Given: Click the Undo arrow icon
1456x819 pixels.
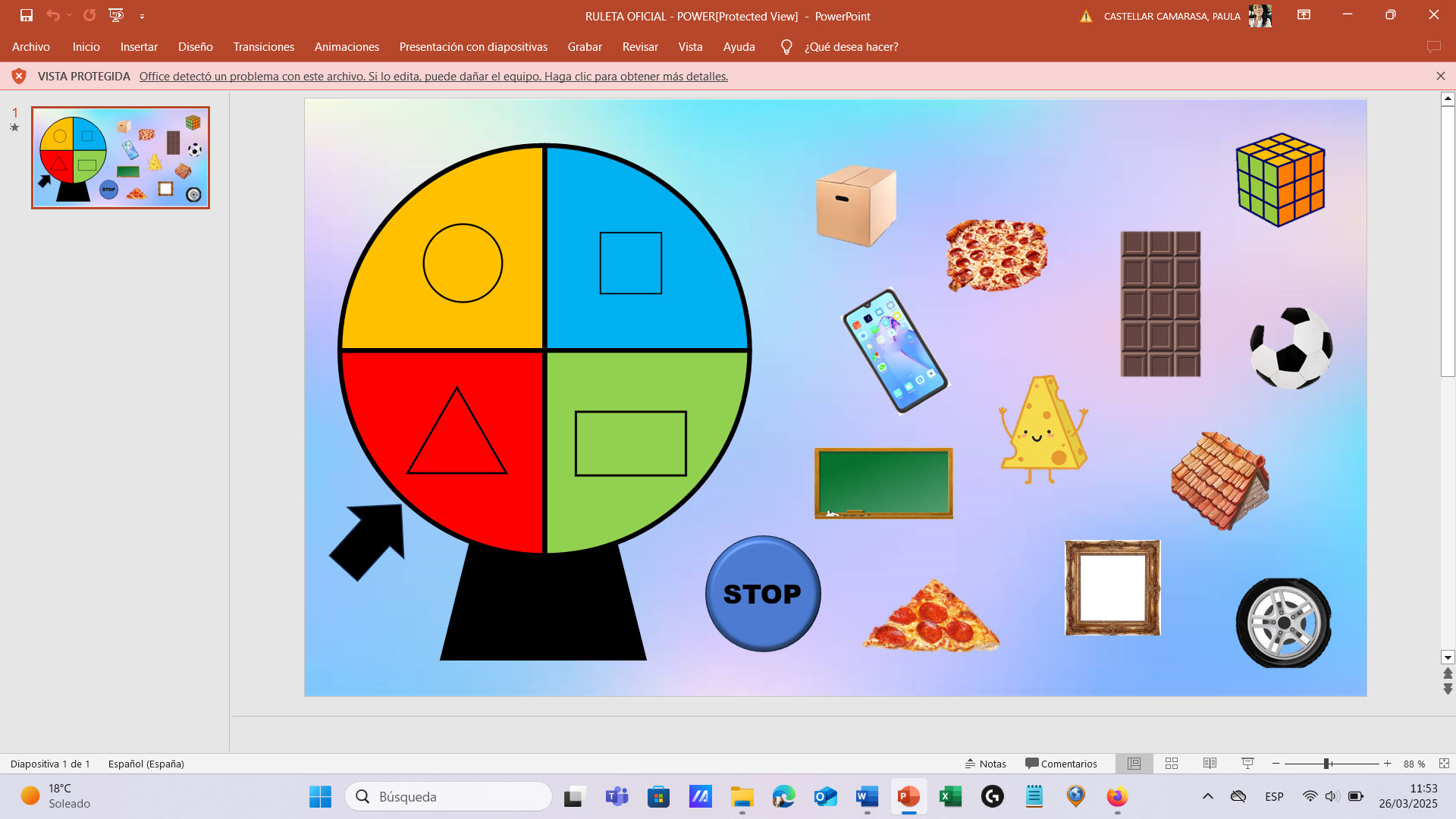Looking at the screenshot, I should 52,15.
